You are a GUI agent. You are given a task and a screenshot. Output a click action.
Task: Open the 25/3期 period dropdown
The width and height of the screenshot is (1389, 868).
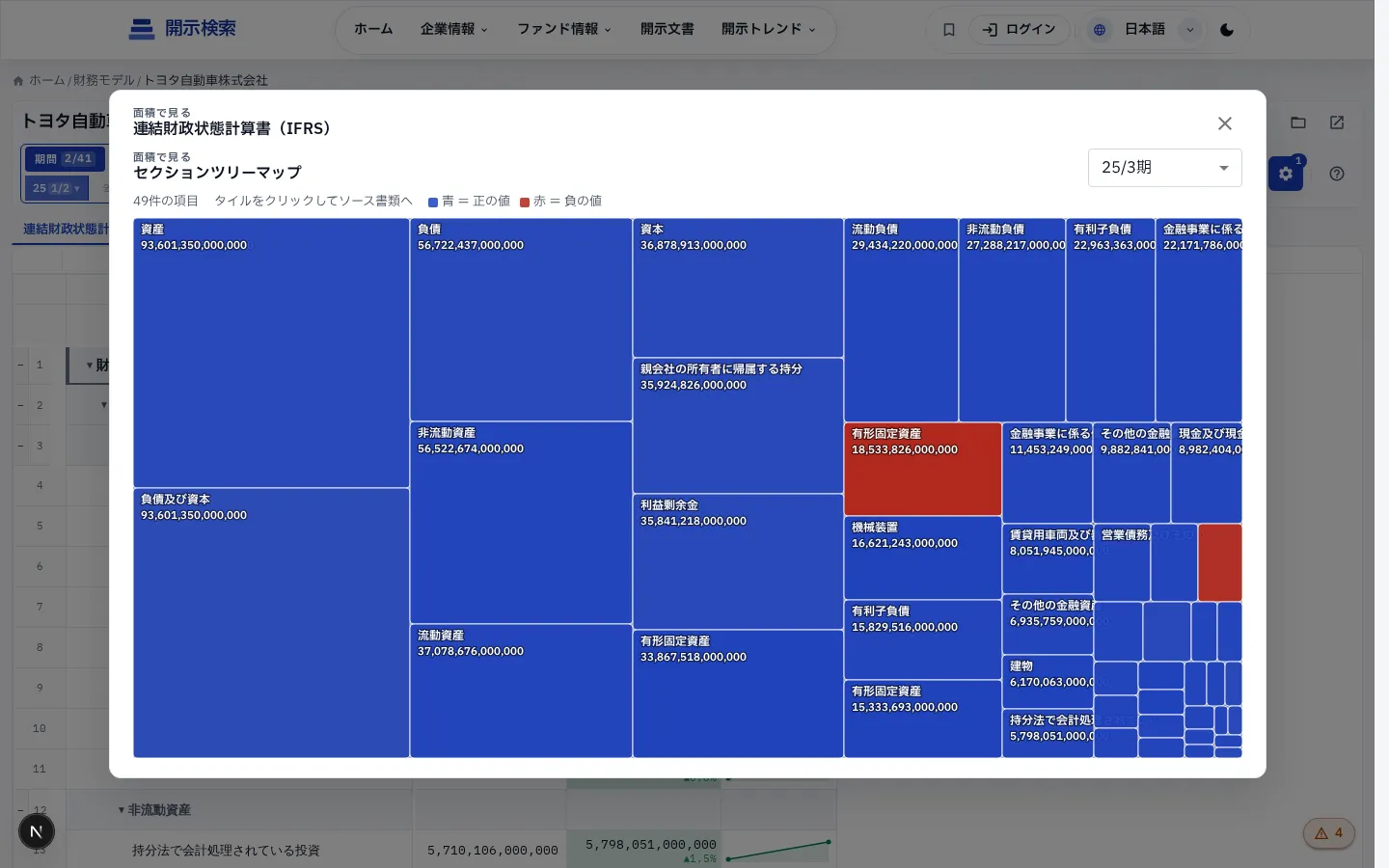click(1164, 168)
